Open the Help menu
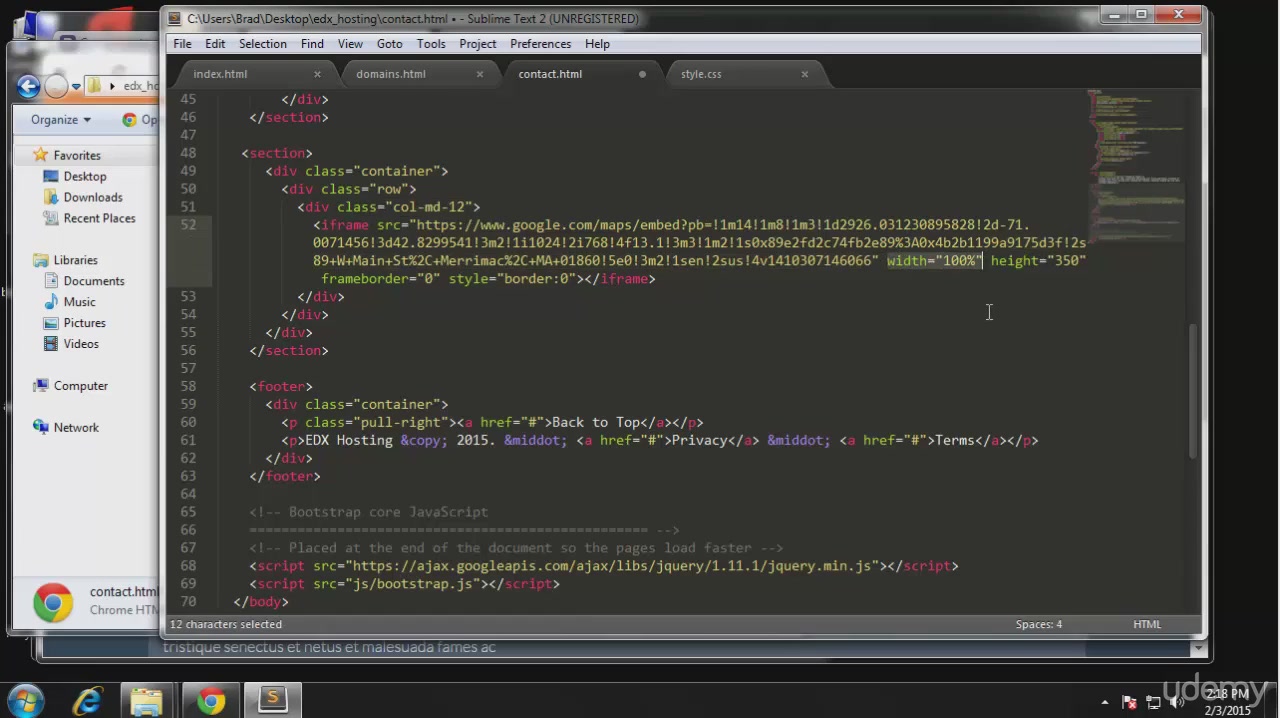Viewport: 1280px width, 718px height. 597,44
